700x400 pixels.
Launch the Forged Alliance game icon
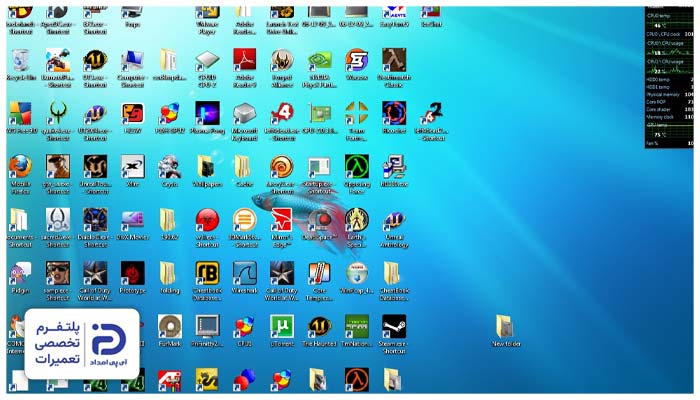(282, 60)
